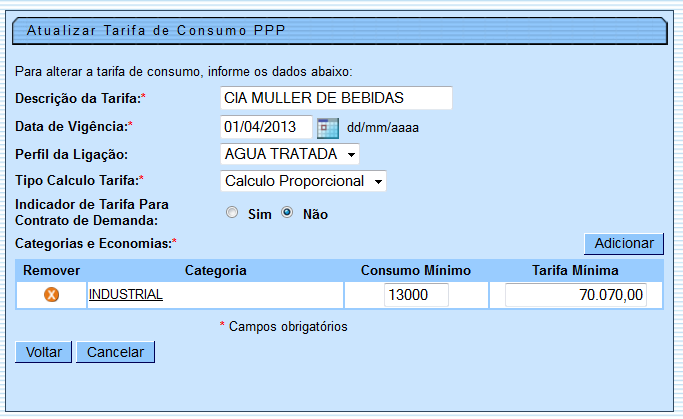Open the INDUSTRIAL category link

tap(126, 295)
